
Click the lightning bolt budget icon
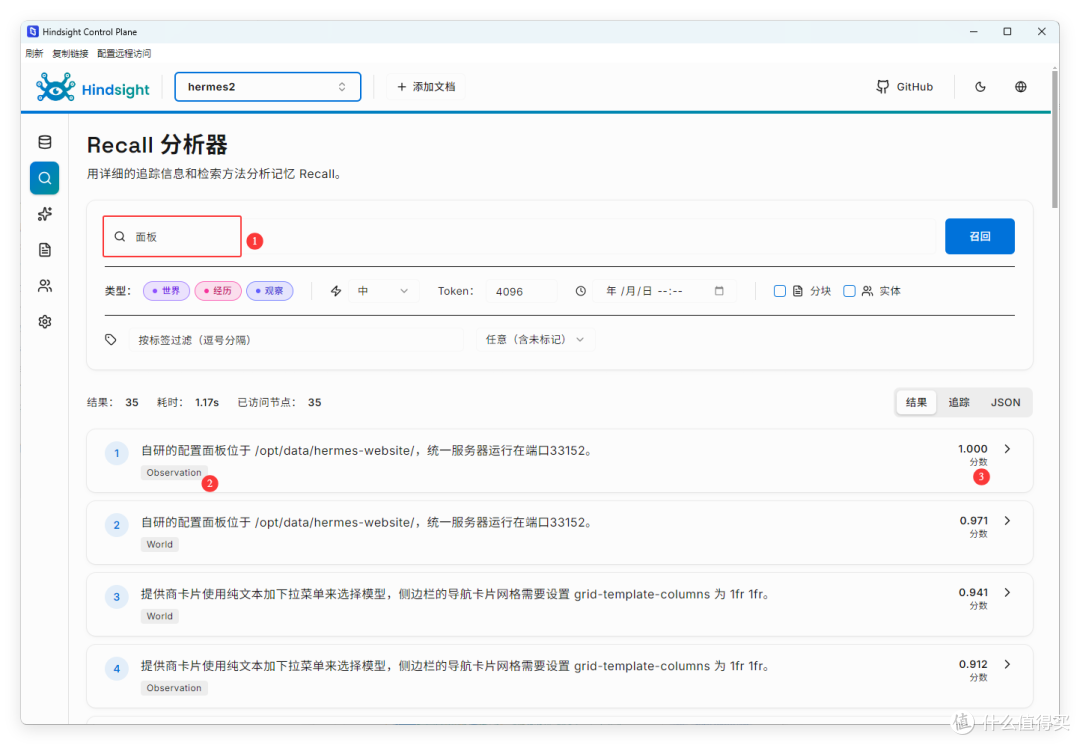pyautogui.click(x=336, y=291)
